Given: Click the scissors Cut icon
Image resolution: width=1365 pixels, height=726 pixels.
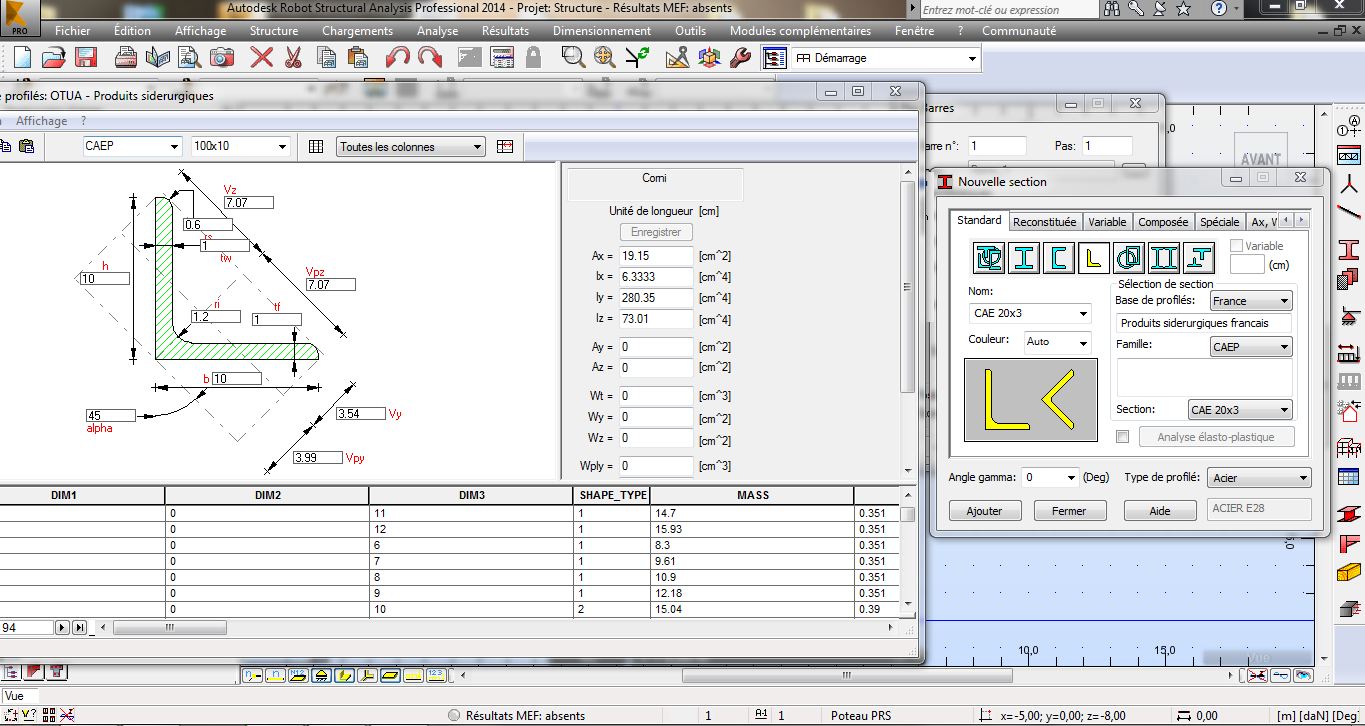Looking at the screenshot, I should (293, 57).
